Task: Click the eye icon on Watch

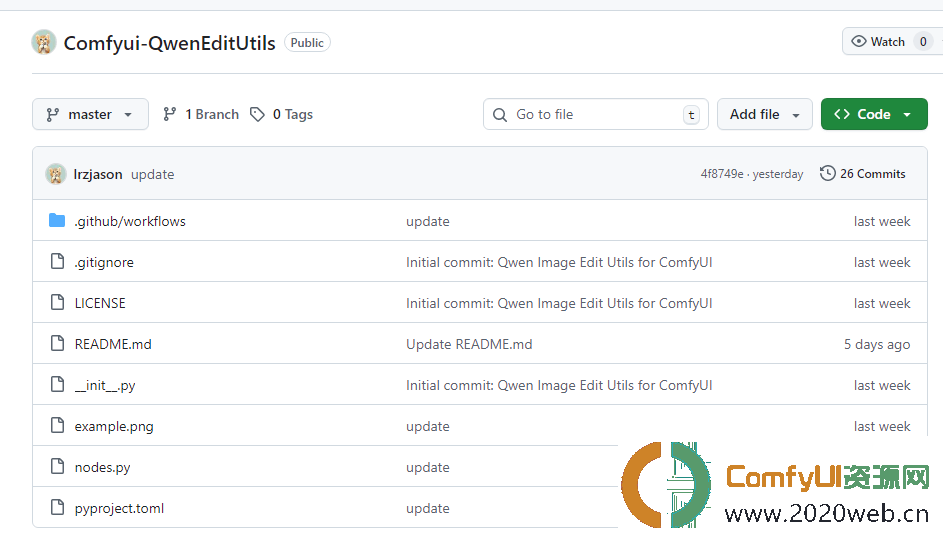Action: point(859,41)
